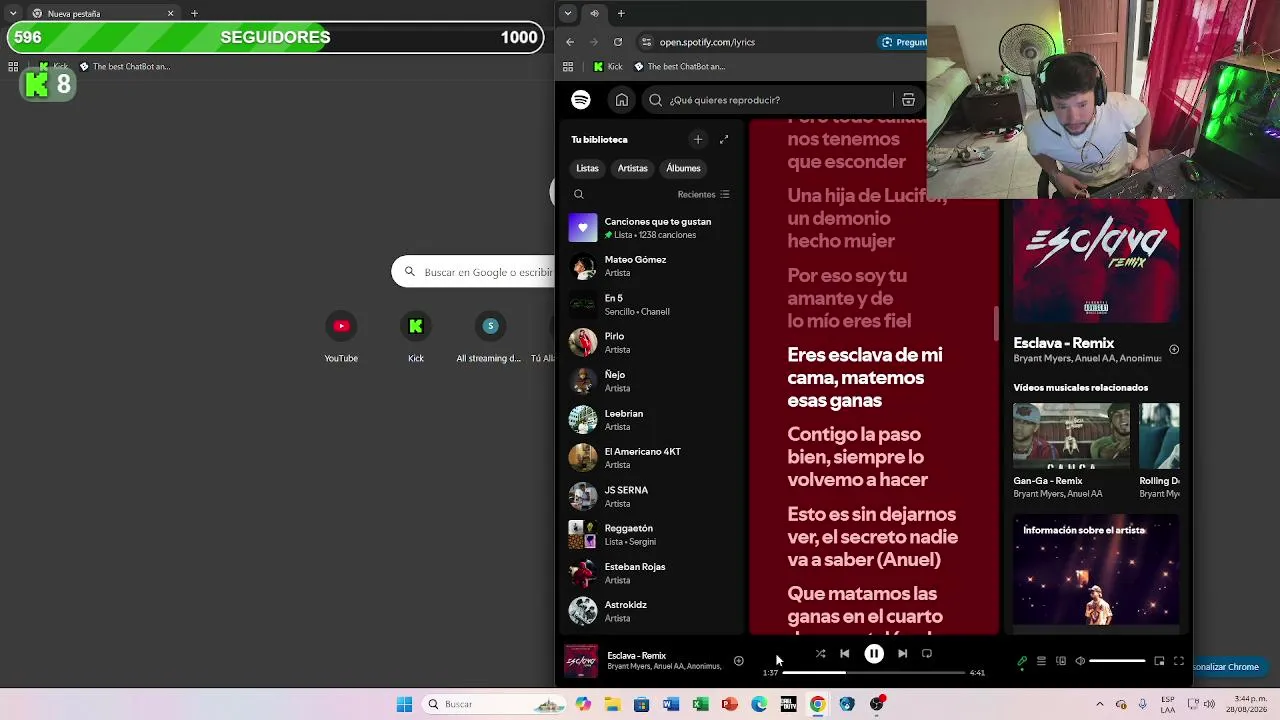Open Astrokidz artist entry
The image size is (1280, 720).
652,611
